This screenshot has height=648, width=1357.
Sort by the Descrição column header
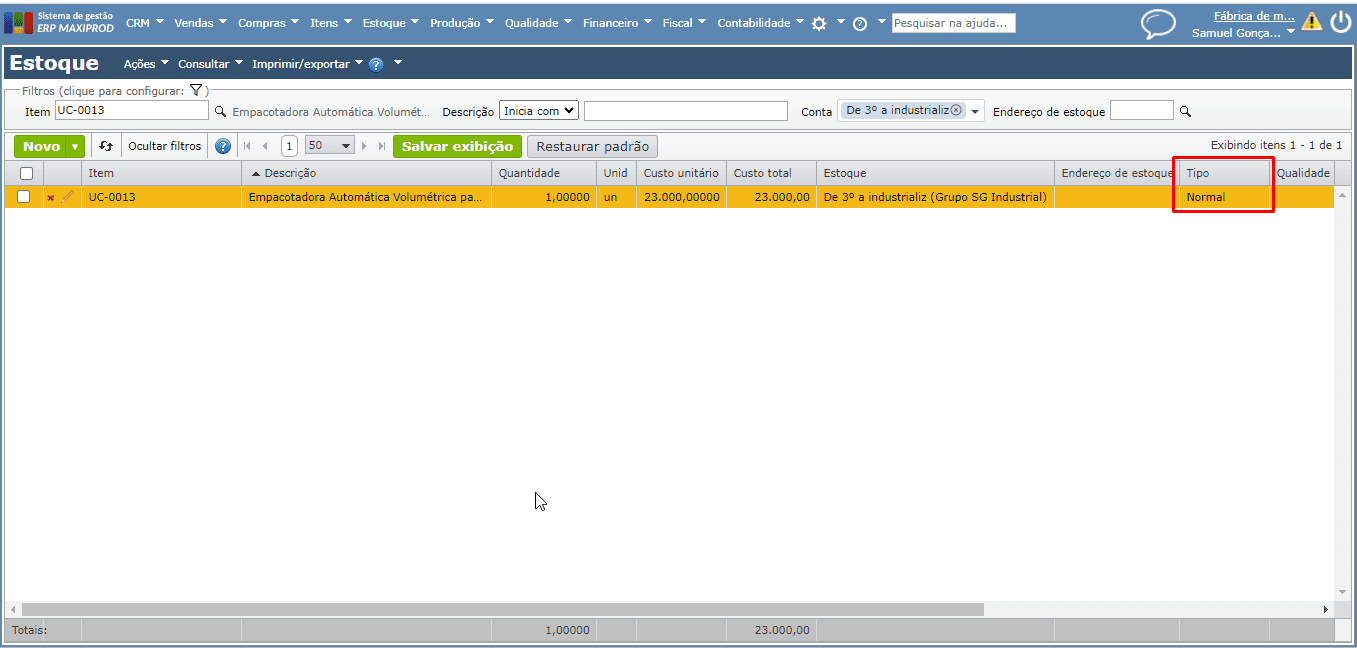click(366, 173)
